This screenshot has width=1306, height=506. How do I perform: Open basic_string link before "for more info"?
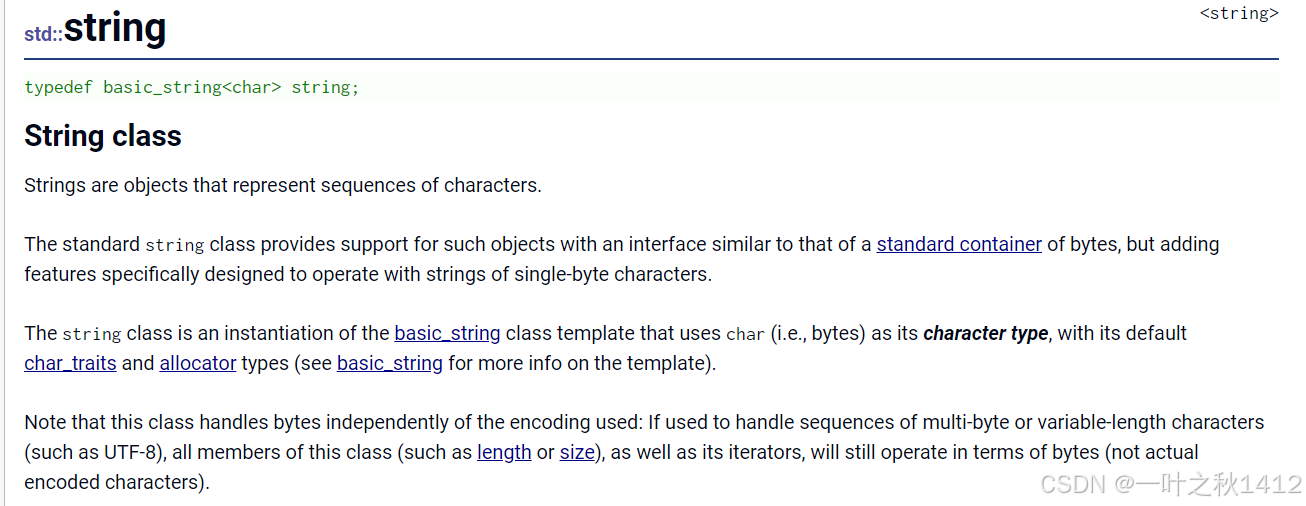pyautogui.click(x=390, y=363)
